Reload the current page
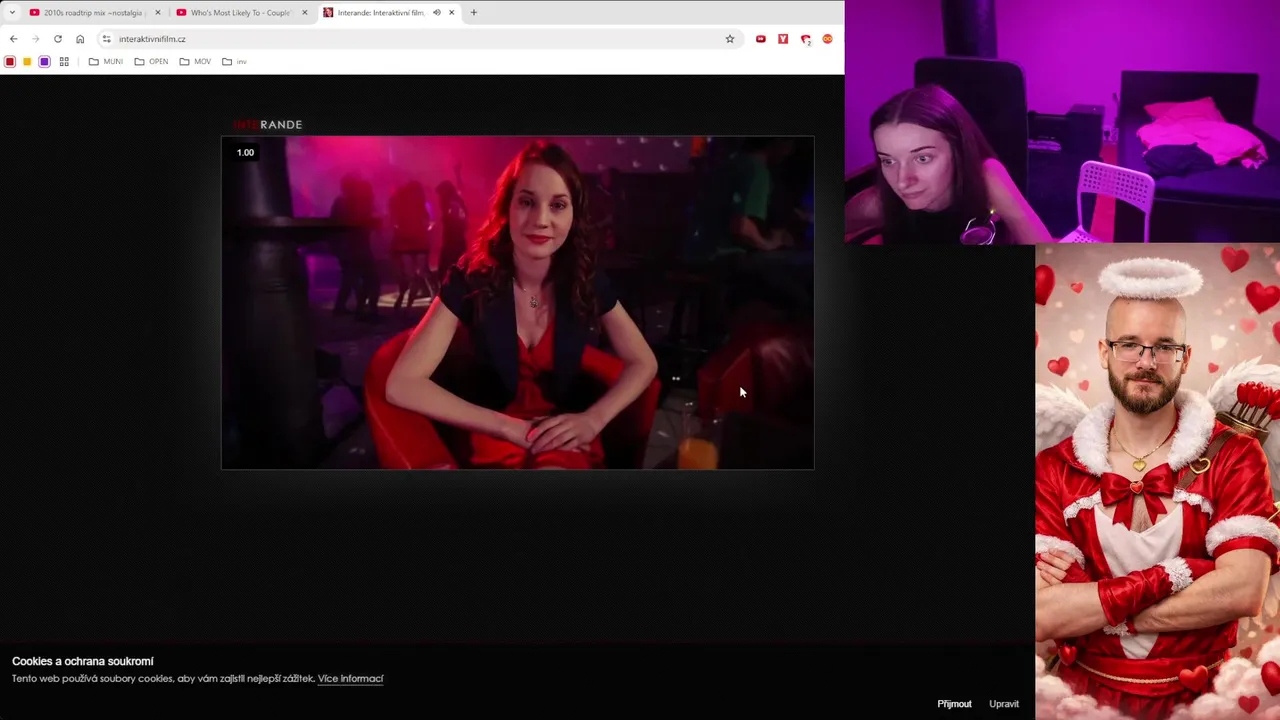Viewport: 1280px width, 720px height. click(58, 39)
